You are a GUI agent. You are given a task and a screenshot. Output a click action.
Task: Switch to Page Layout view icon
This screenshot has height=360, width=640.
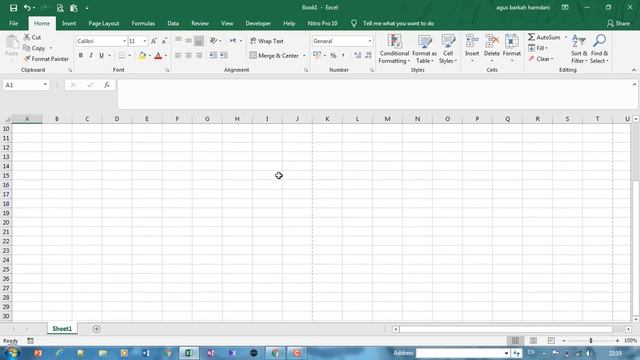pos(533,340)
